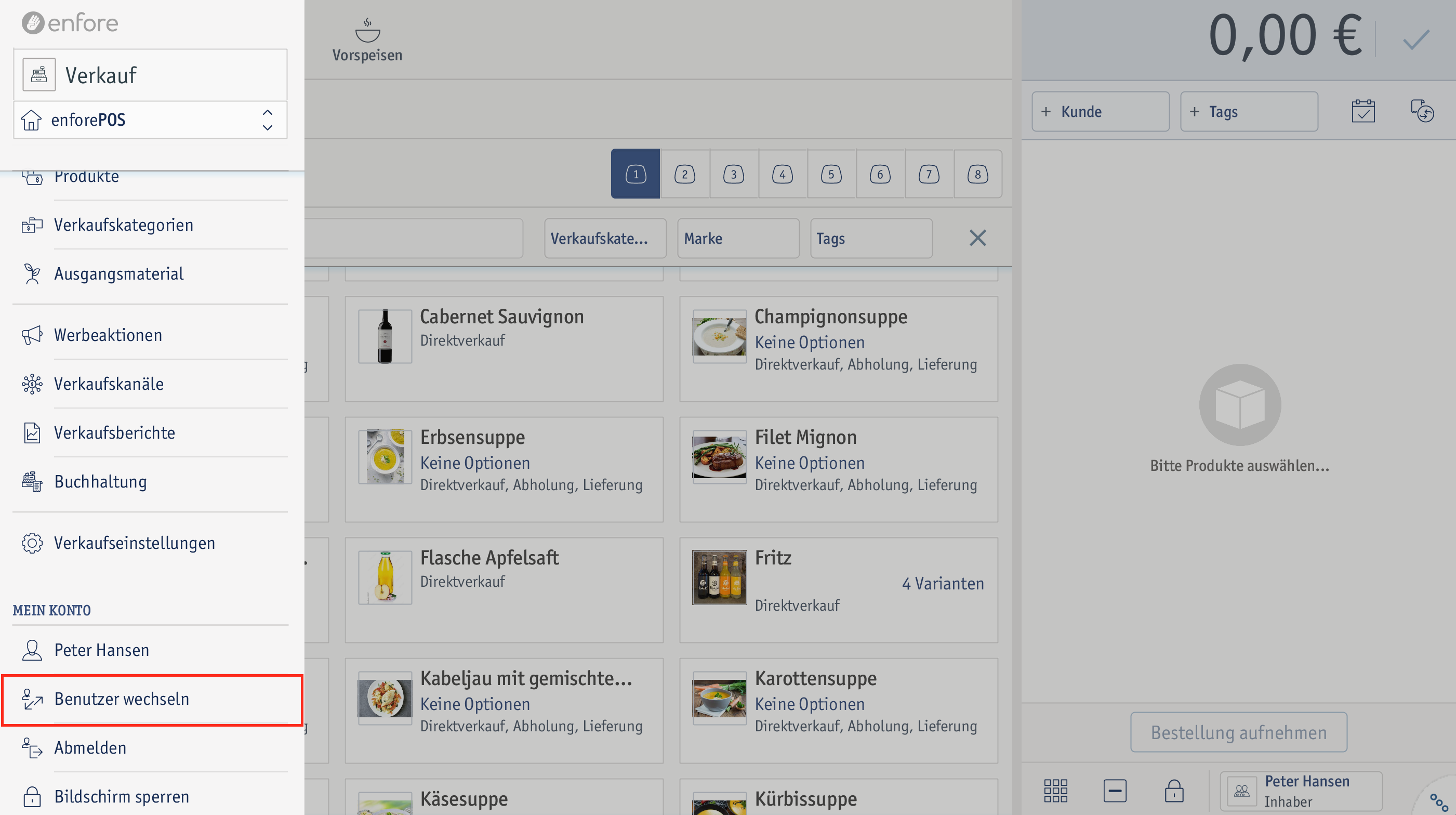Open the Tags filter dropdown
The width and height of the screenshot is (1456, 815).
pyautogui.click(x=871, y=239)
